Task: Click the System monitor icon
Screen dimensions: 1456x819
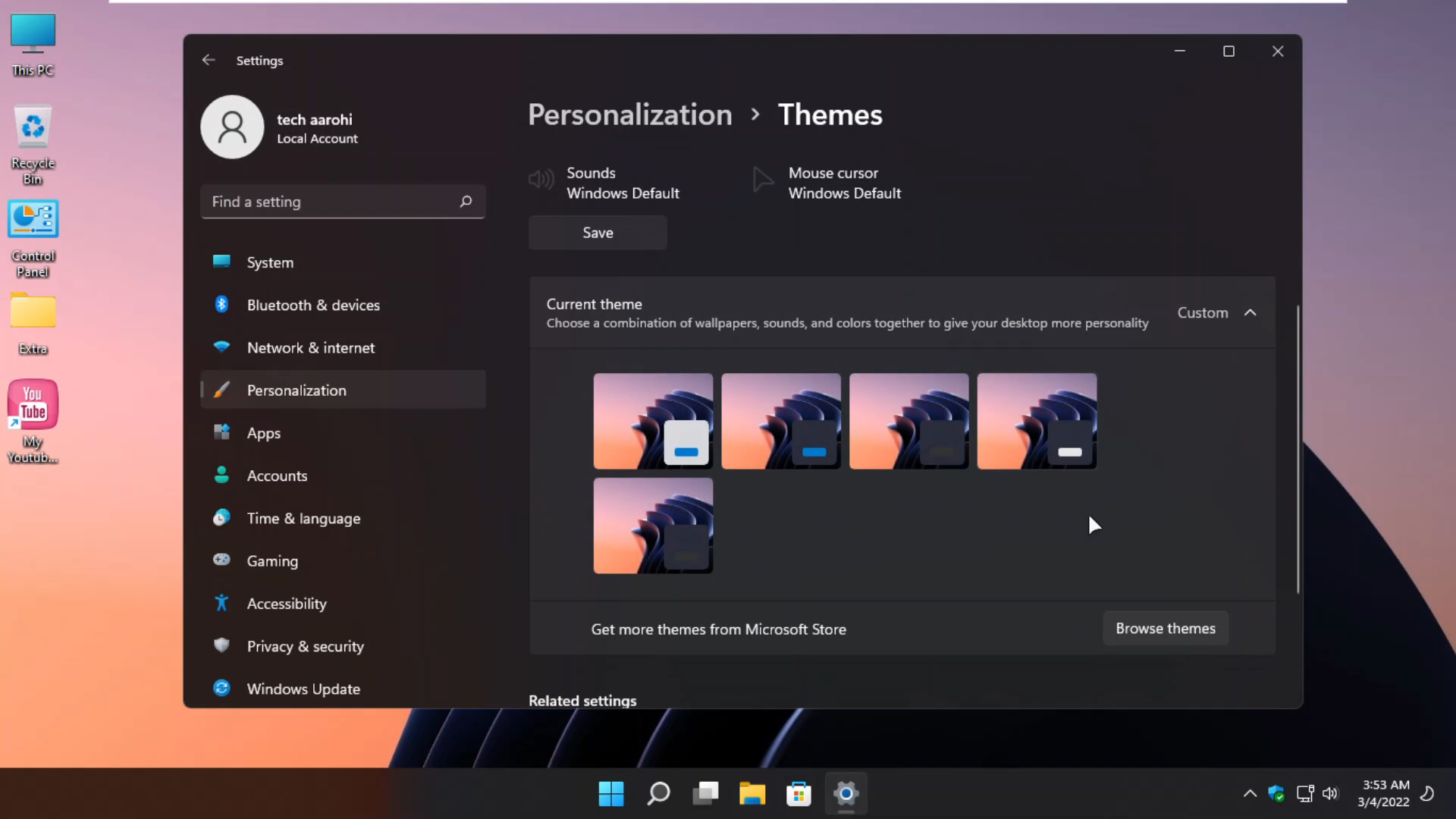Action: click(221, 262)
